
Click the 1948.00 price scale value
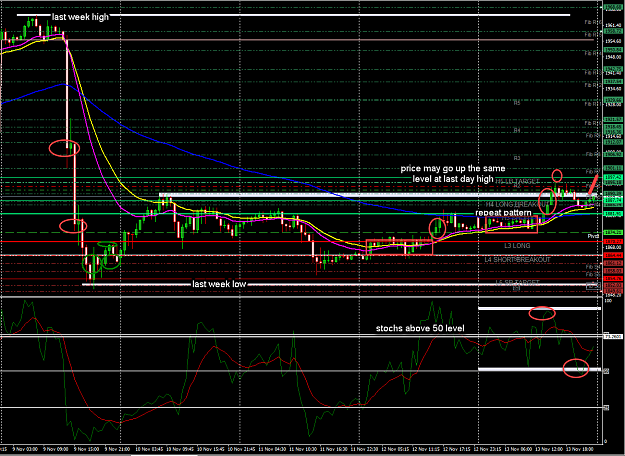(611, 57)
